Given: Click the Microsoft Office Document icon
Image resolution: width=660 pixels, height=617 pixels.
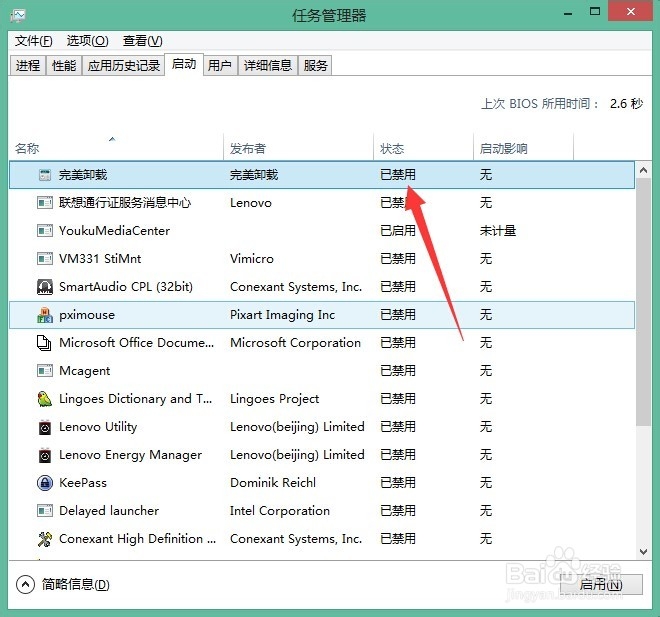Looking at the screenshot, I should point(44,343).
